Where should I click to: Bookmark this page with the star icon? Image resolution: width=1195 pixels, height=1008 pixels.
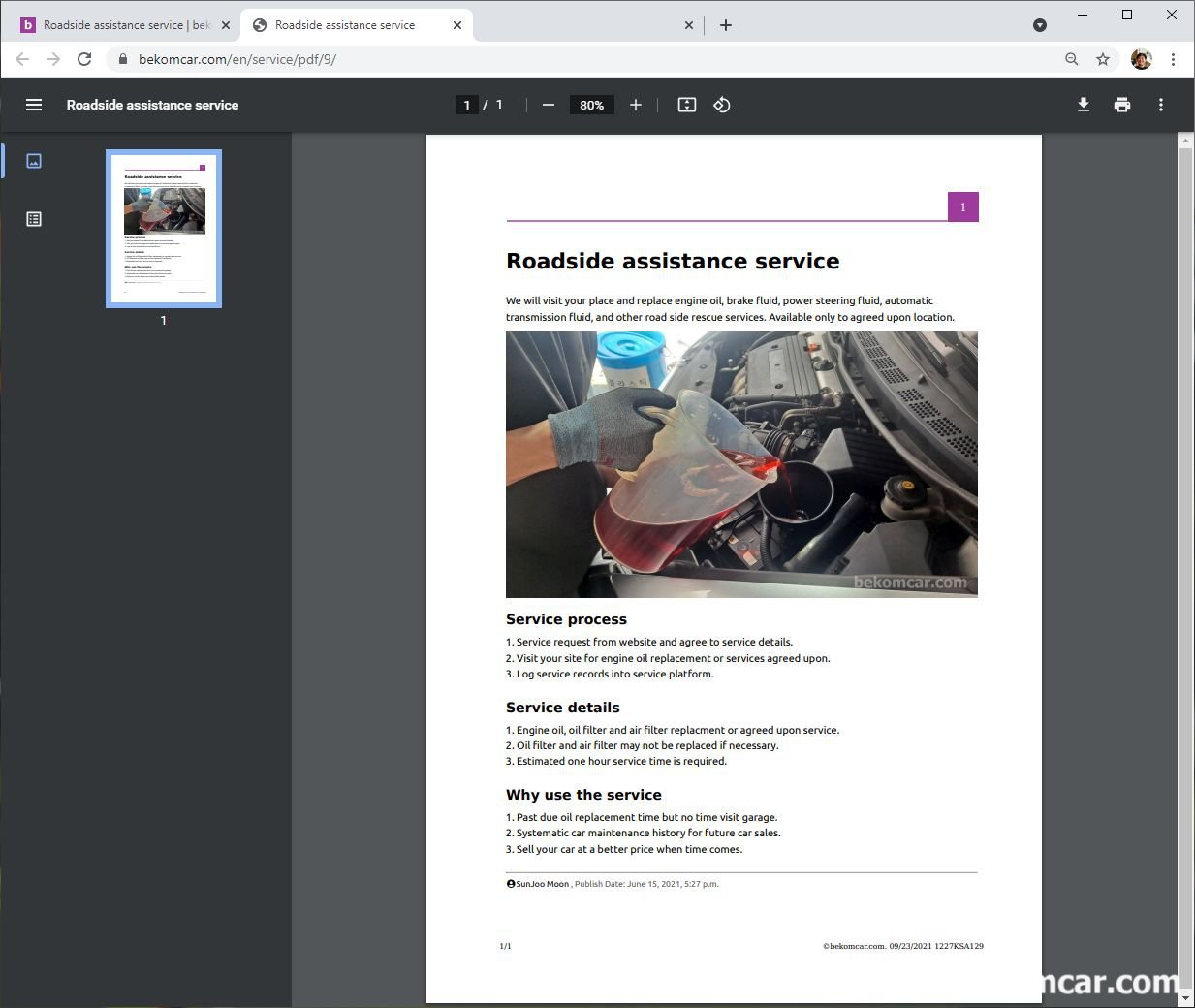[x=1103, y=59]
